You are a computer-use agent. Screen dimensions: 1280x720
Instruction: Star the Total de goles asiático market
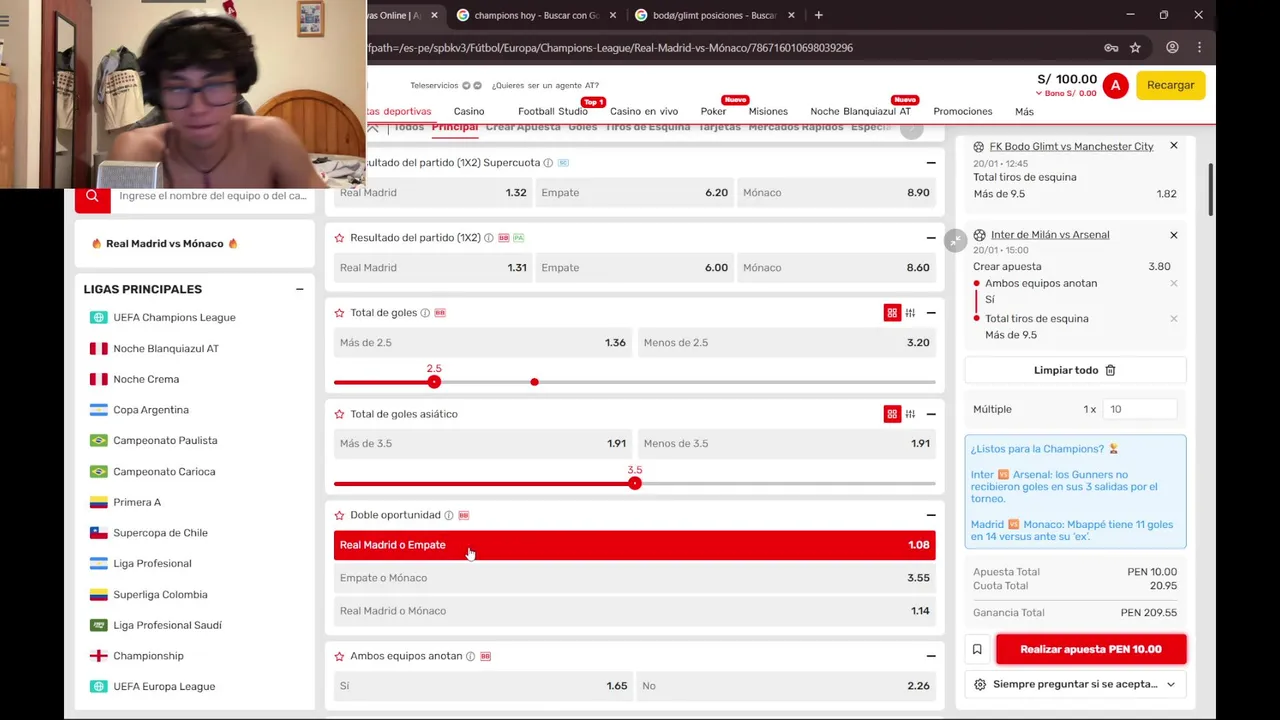340,414
